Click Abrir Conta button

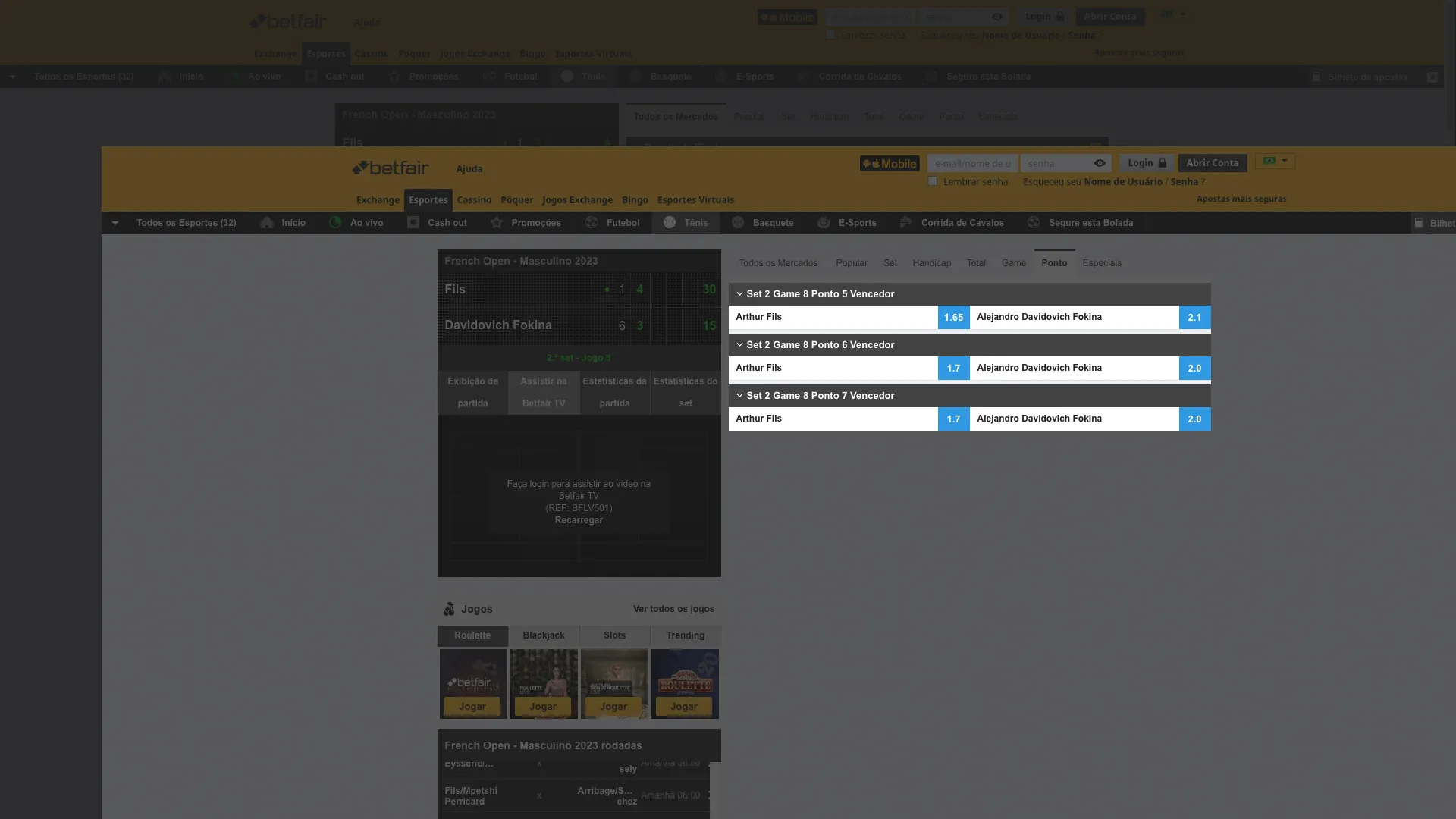coord(1212,162)
